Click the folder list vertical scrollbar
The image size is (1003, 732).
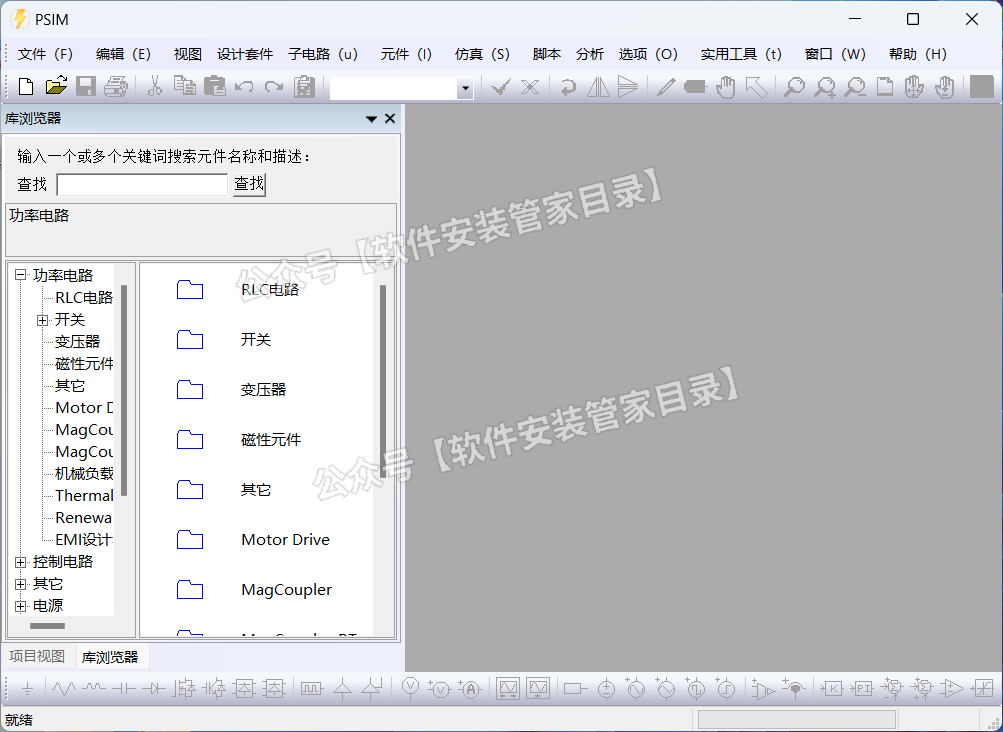383,382
